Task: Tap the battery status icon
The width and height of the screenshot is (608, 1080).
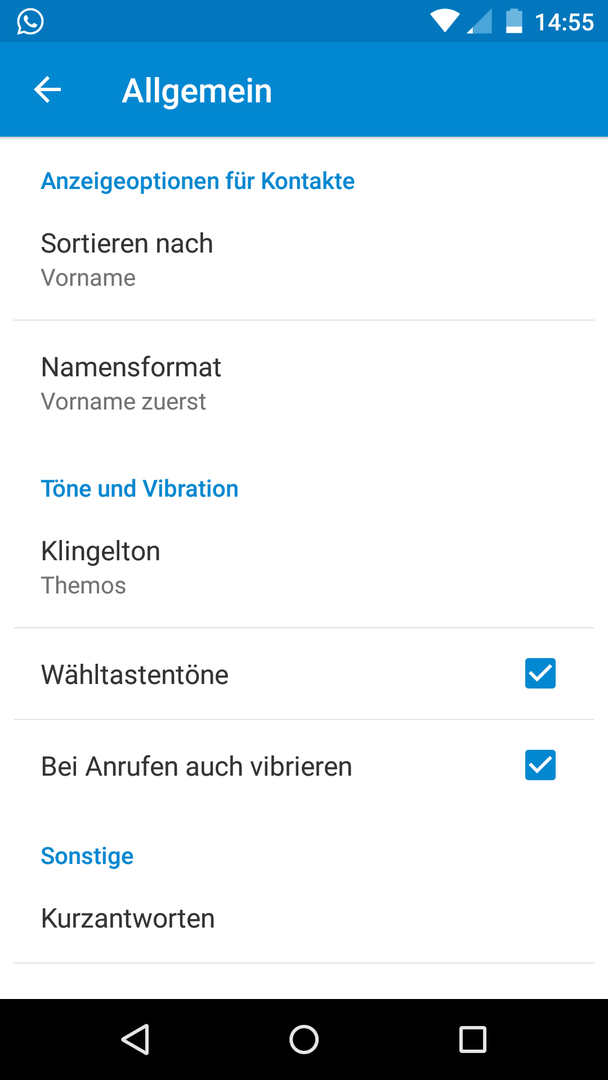Action: click(x=514, y=21)
